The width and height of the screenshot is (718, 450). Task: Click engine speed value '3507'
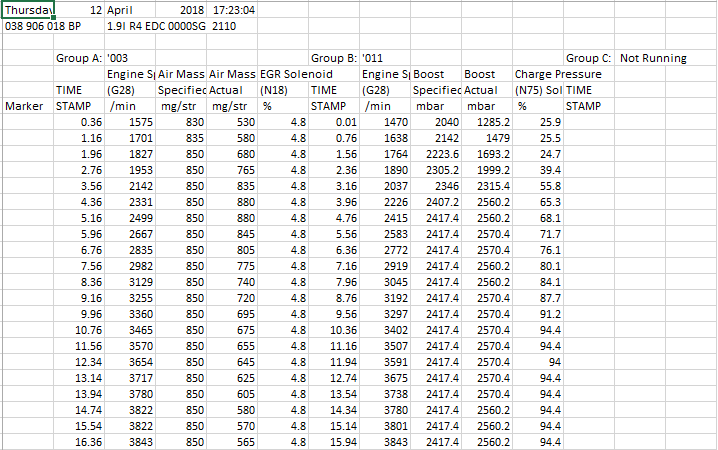(385, 347)
